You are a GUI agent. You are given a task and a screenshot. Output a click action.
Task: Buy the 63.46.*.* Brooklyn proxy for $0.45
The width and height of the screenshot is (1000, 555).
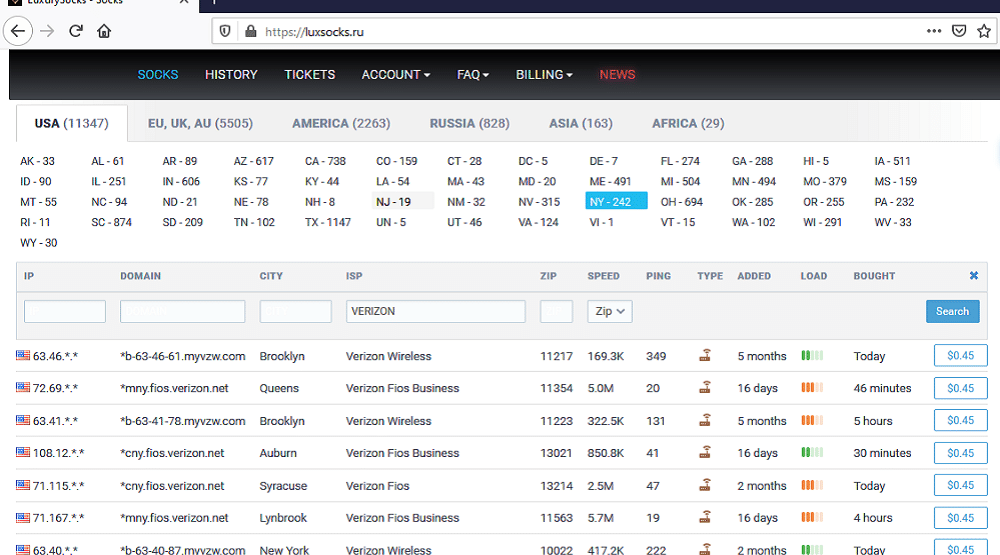(x=960, y=355)
